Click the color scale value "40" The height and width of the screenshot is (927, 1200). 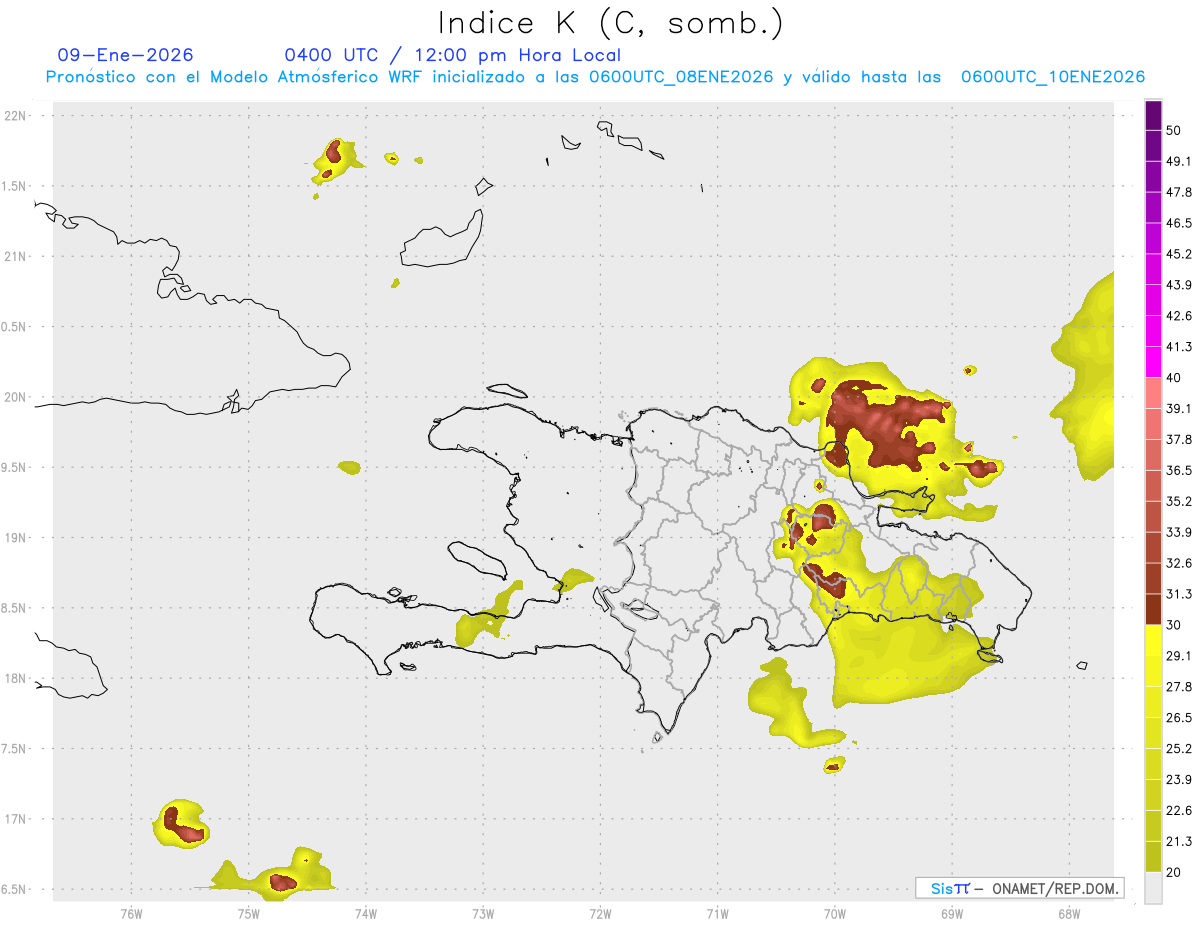click(1174, 378)
